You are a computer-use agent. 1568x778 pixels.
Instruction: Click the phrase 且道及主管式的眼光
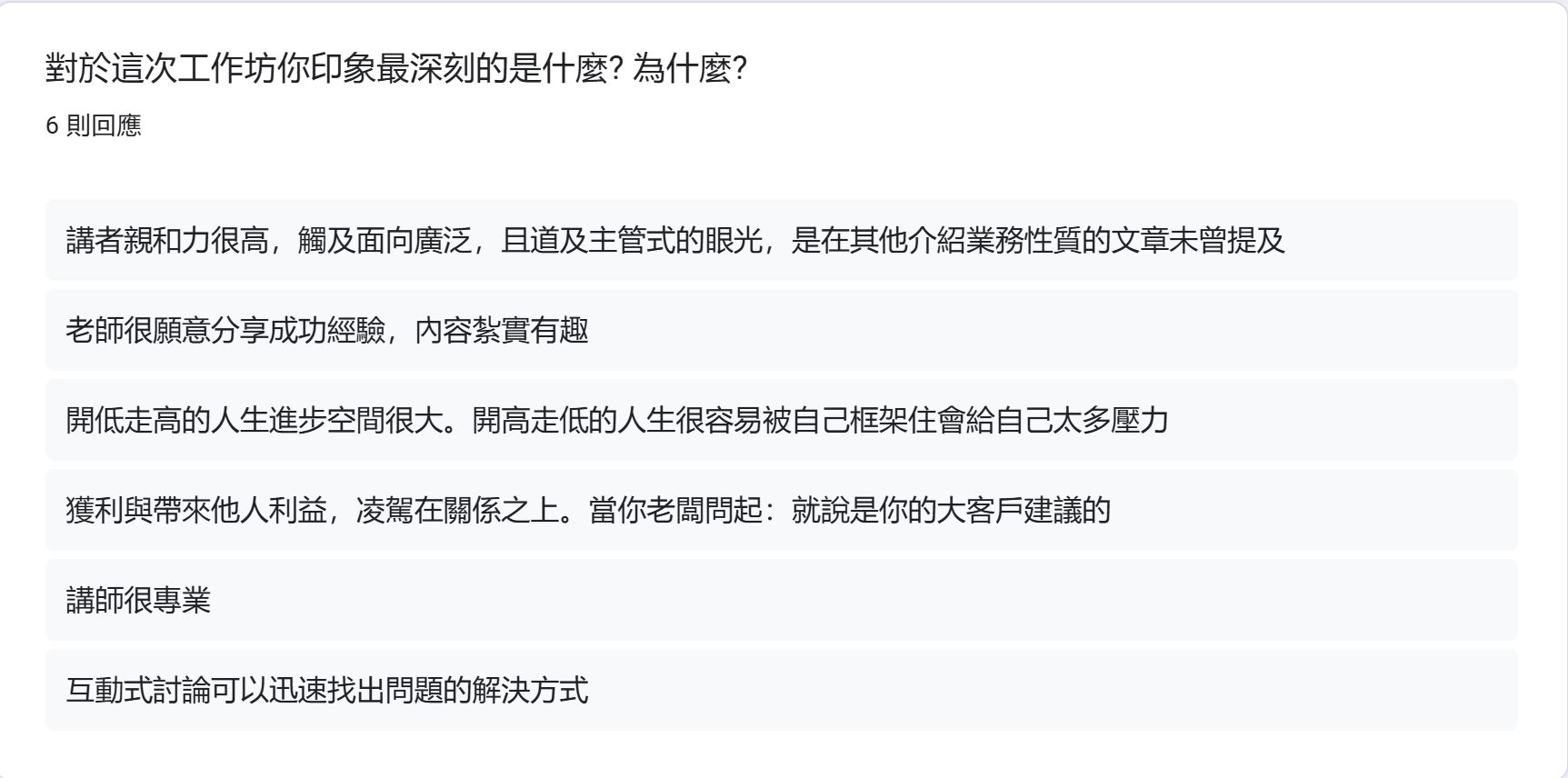(632, 240)
